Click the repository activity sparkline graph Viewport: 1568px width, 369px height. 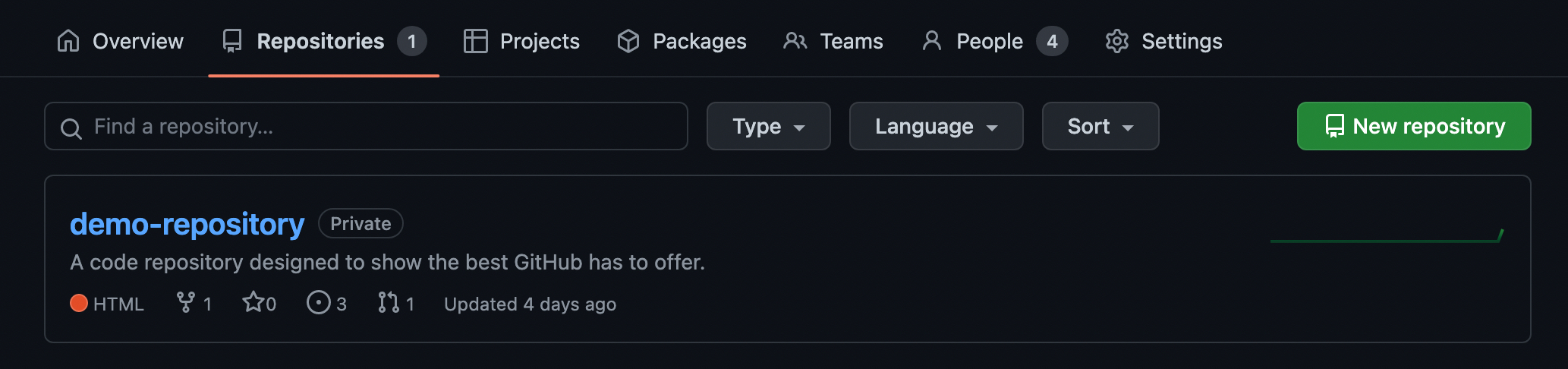[1387, 237]
